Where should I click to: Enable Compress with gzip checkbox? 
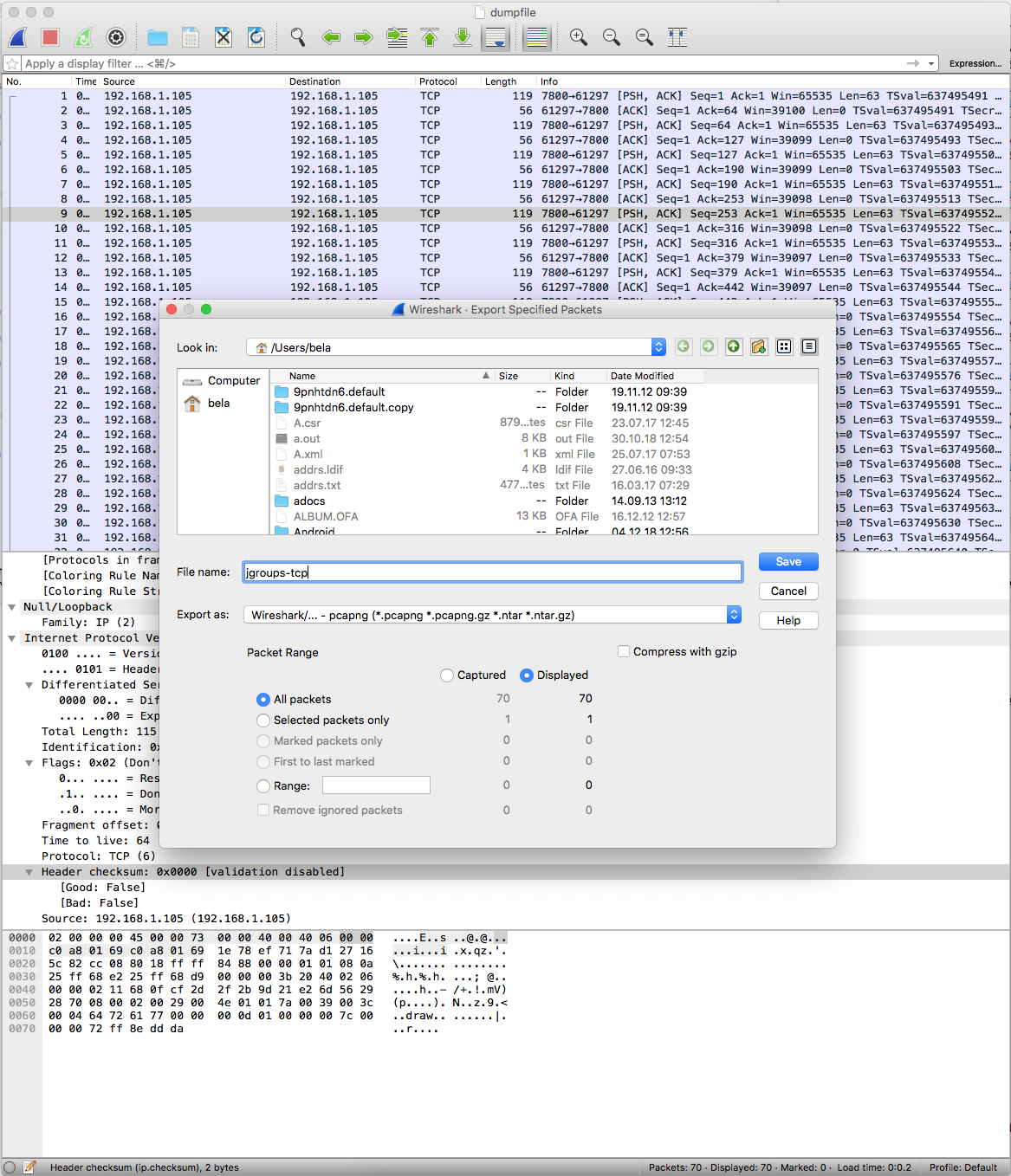coord(624,651)
